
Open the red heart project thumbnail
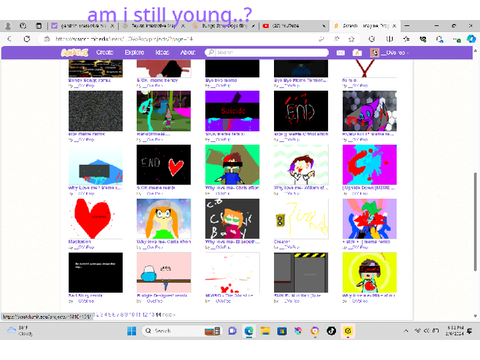click(96, 219)
